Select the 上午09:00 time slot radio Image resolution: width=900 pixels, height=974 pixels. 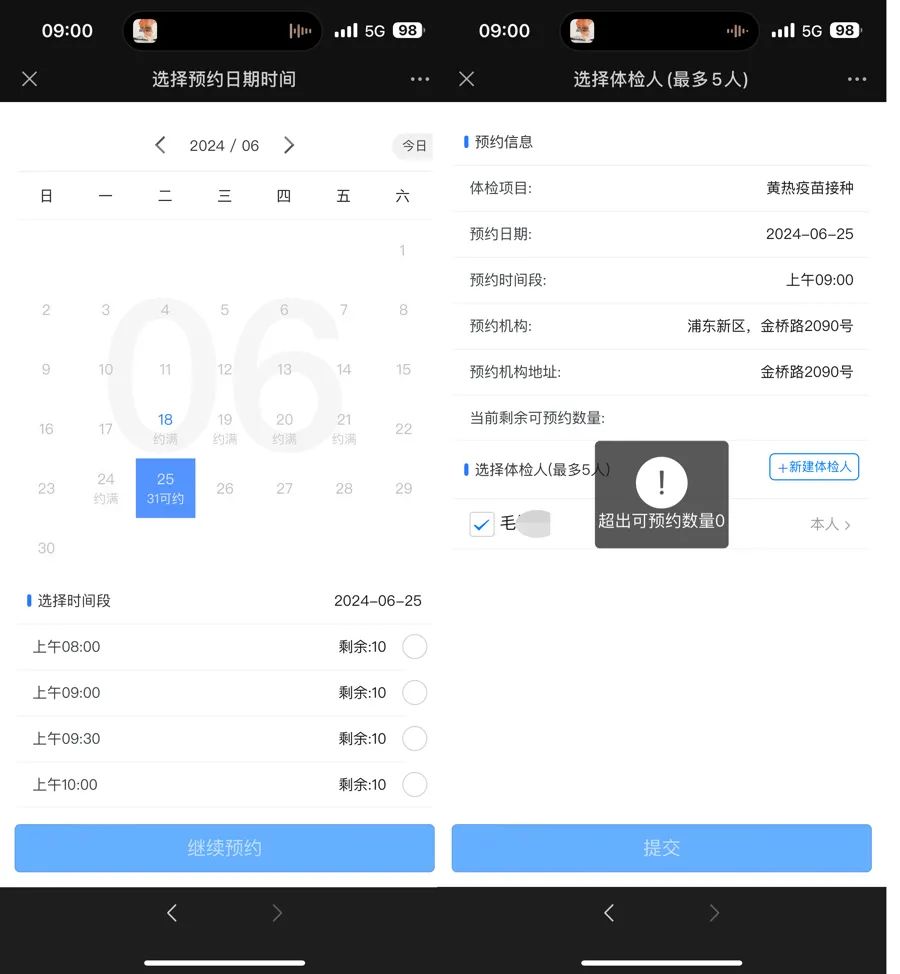[x=414, y=693]
